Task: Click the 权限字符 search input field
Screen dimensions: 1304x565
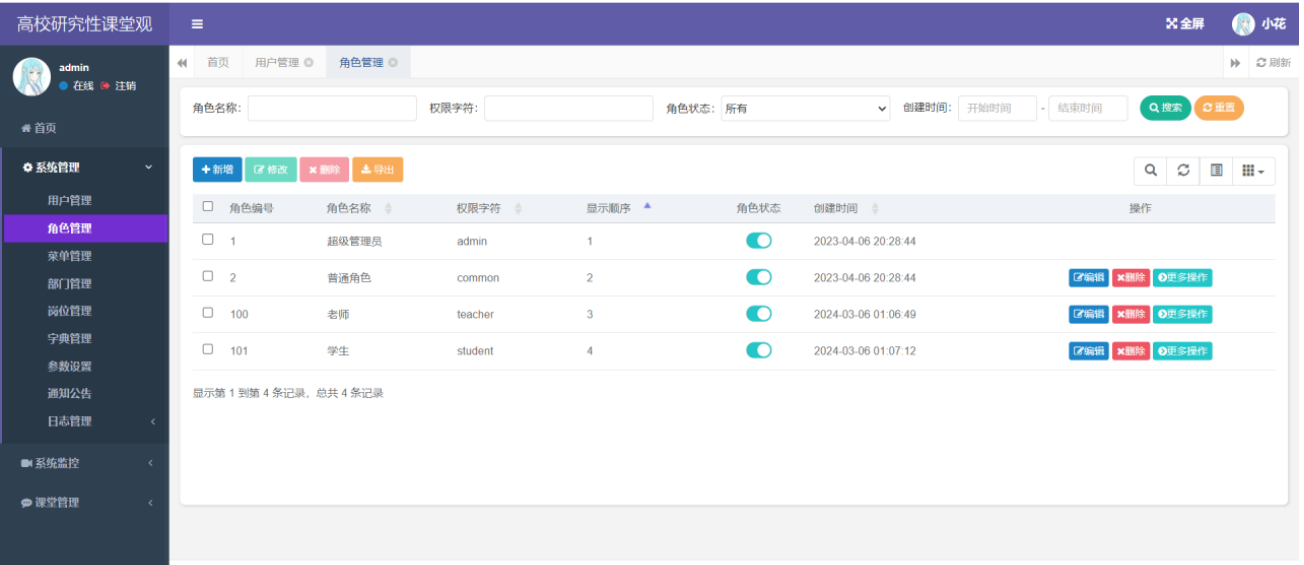Action: click(x=568, y=108)
